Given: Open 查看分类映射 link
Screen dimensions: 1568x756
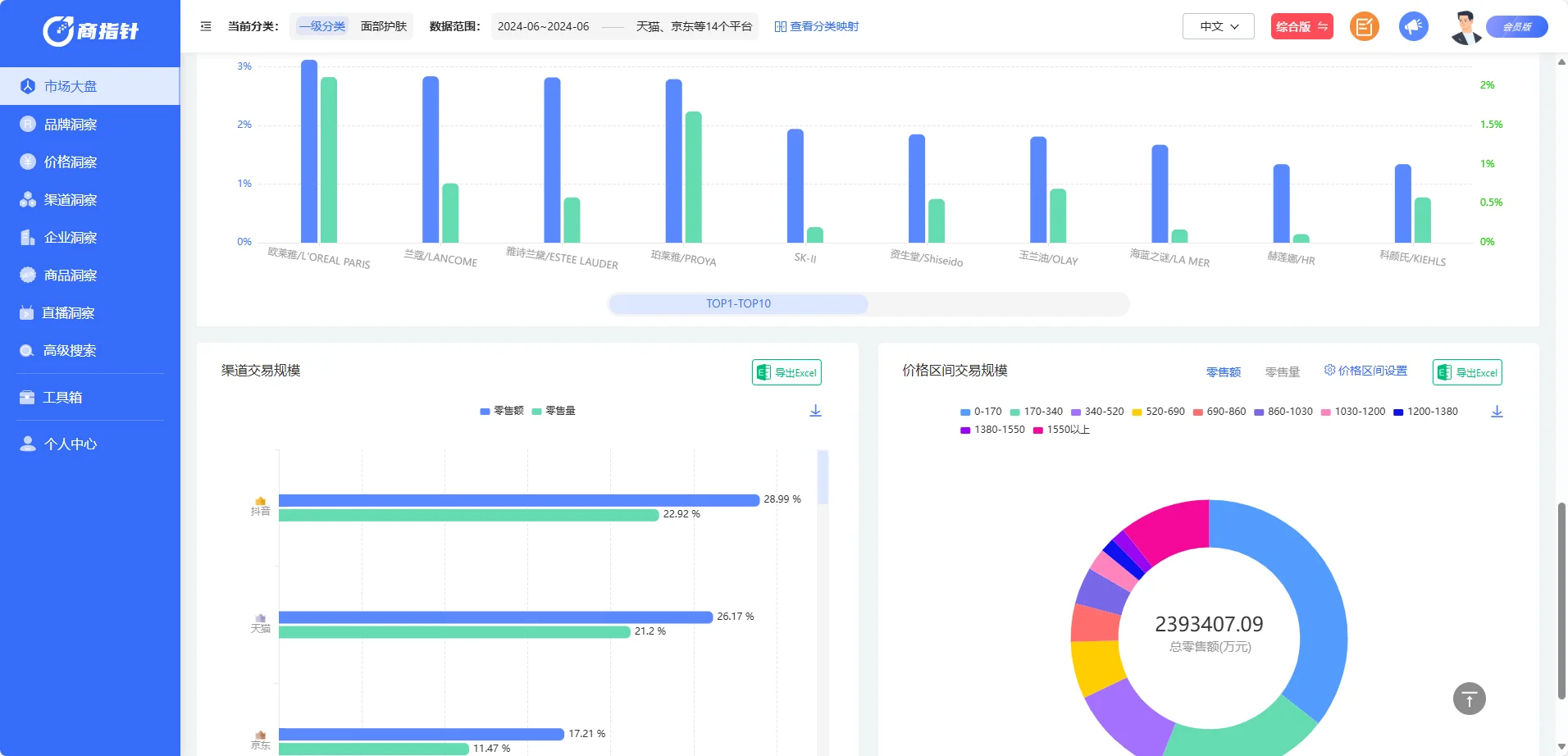Looking at the screenshot, I should coord(817,26).
